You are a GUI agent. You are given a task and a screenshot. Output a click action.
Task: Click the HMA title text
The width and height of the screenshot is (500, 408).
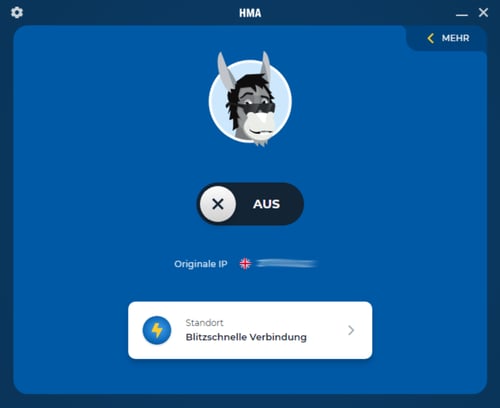[250, 13]
